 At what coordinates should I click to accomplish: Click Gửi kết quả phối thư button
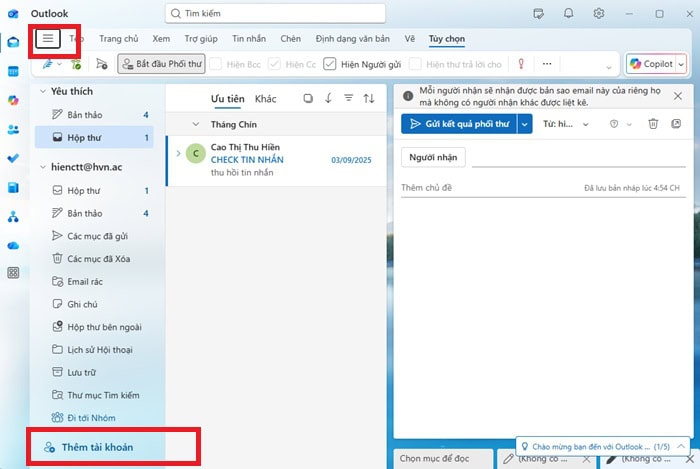[x=459, y=124]
